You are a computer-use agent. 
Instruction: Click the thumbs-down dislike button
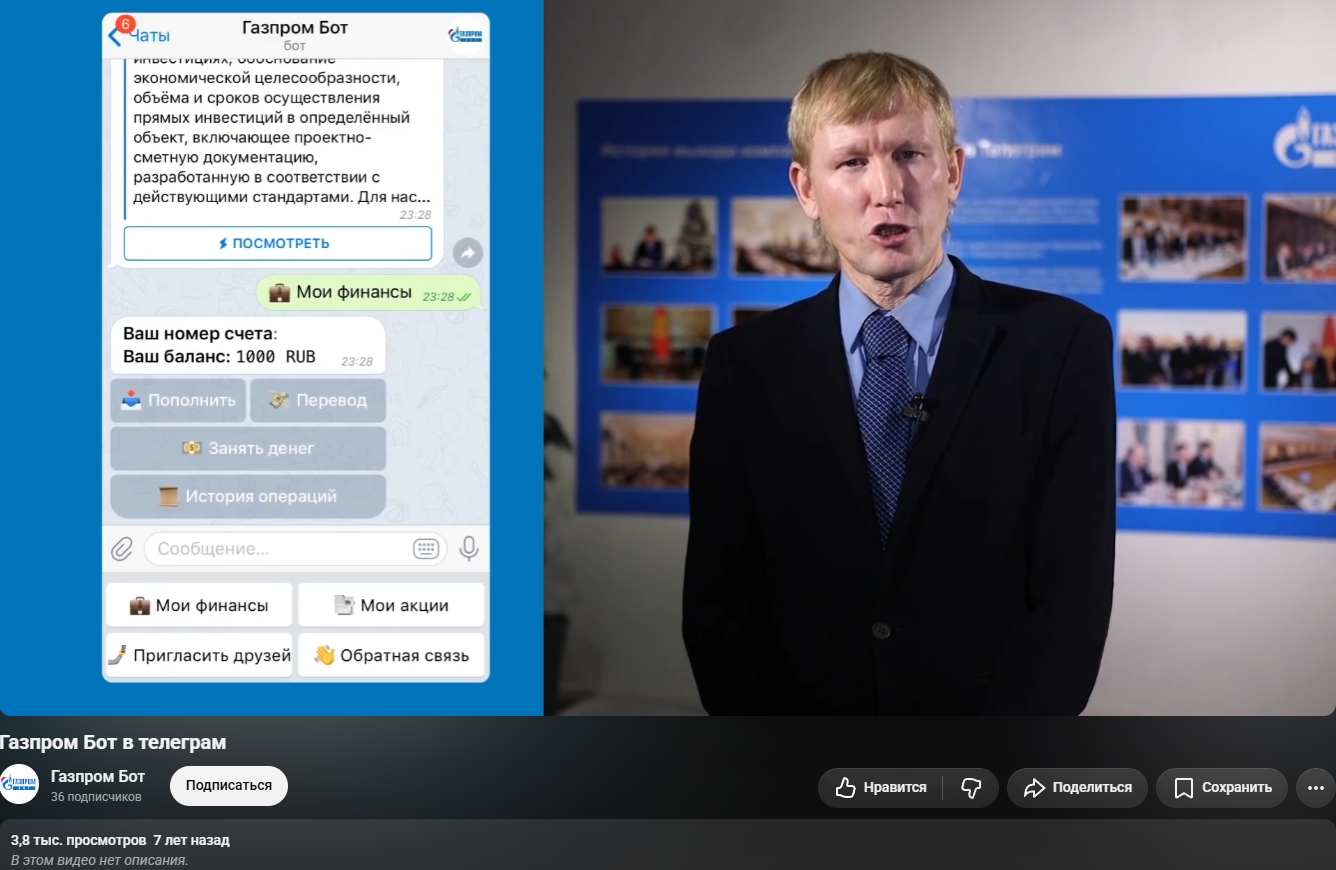pyautogui.click(x=971, y=788)
